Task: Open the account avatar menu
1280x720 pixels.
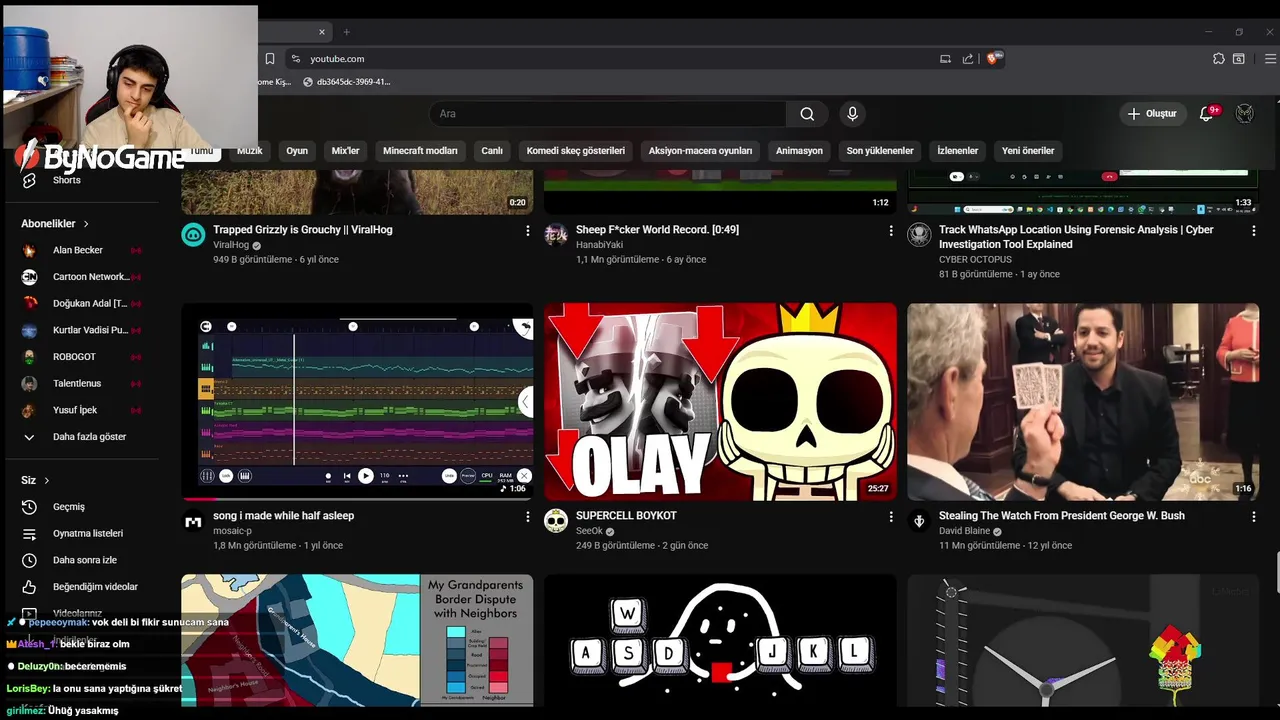Action: [1245, 113]
